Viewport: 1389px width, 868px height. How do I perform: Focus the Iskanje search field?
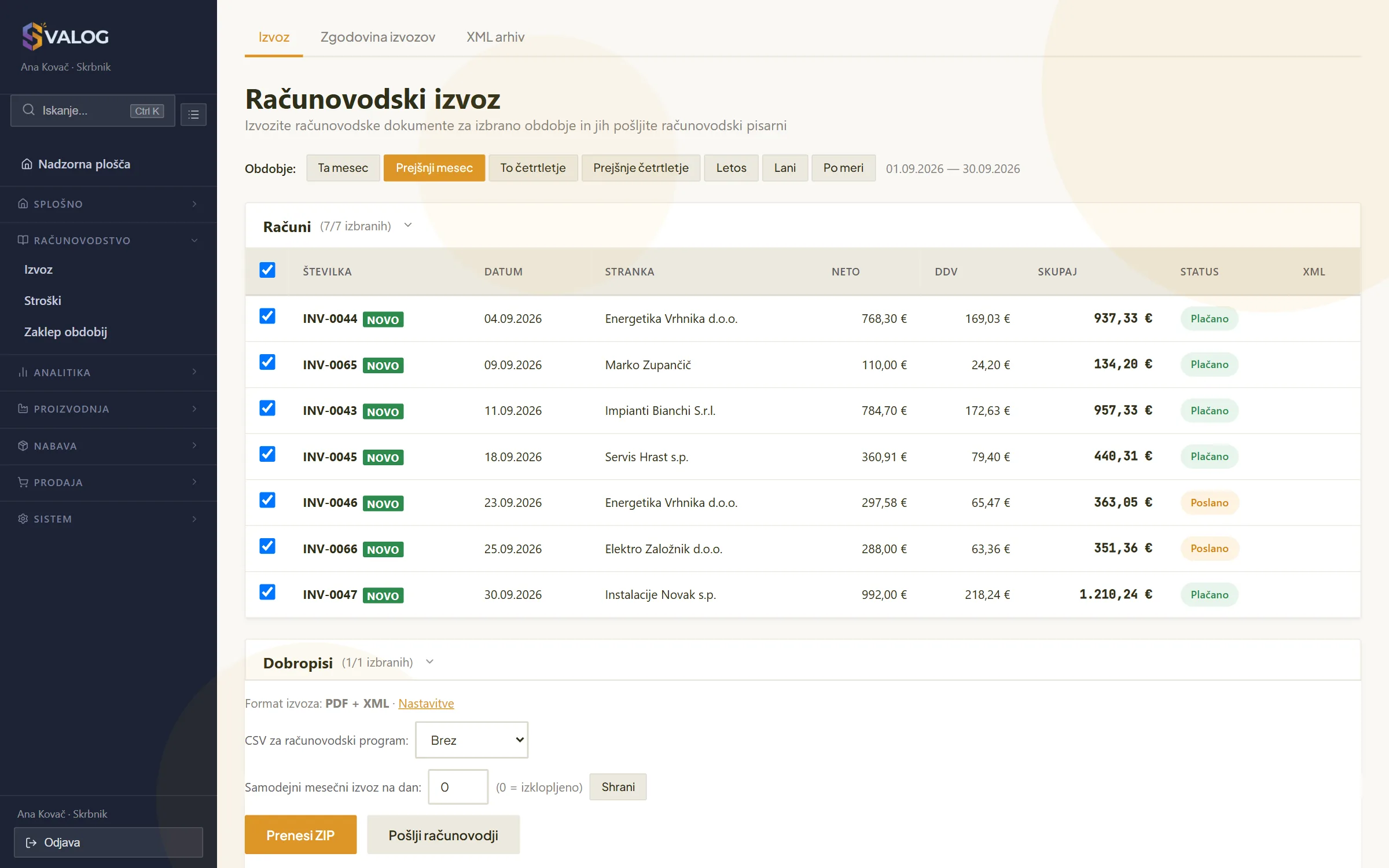coord(93,111)
